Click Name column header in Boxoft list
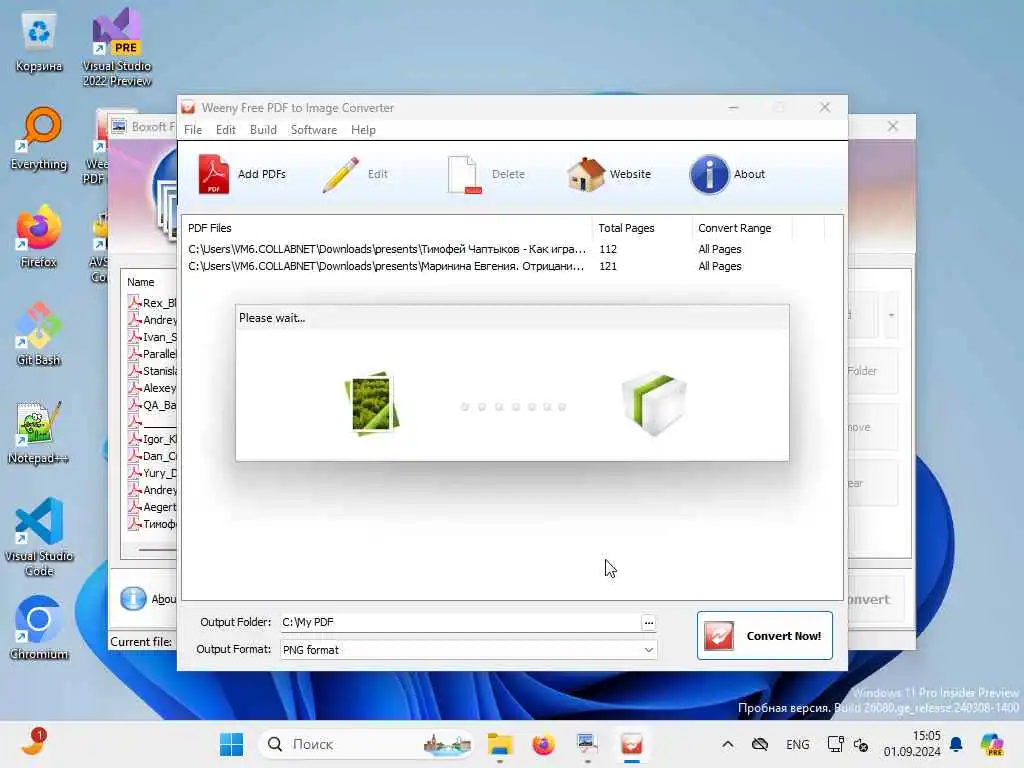 (x=140, y=282)
